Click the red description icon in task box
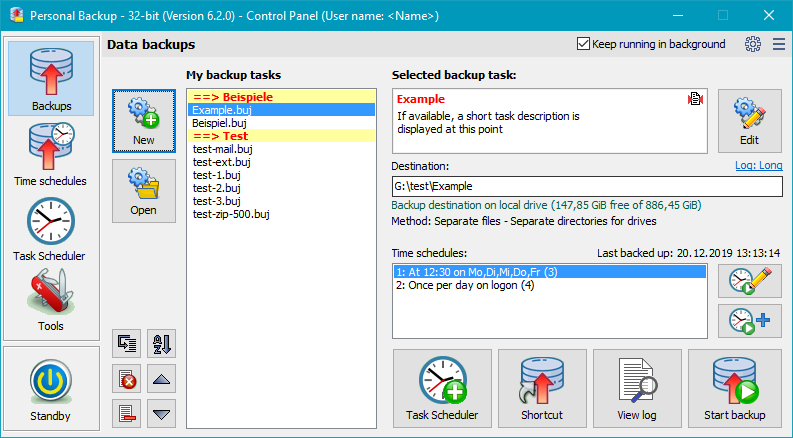The height and width of the screenshot is (438, 793). point(695,99)
